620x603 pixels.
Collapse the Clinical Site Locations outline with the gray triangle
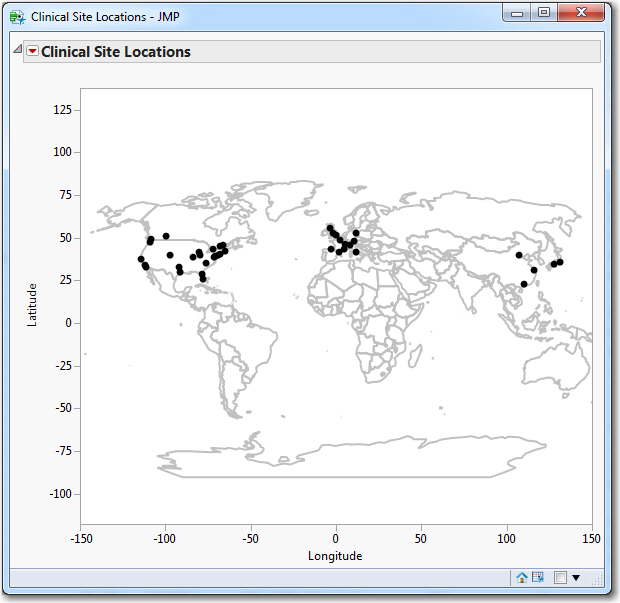point(17,49)
